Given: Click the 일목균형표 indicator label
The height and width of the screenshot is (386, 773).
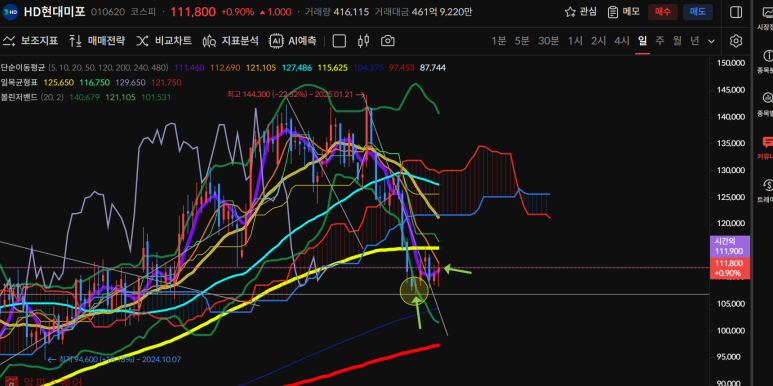Looking at the screenshot, I should coord(20,82).
